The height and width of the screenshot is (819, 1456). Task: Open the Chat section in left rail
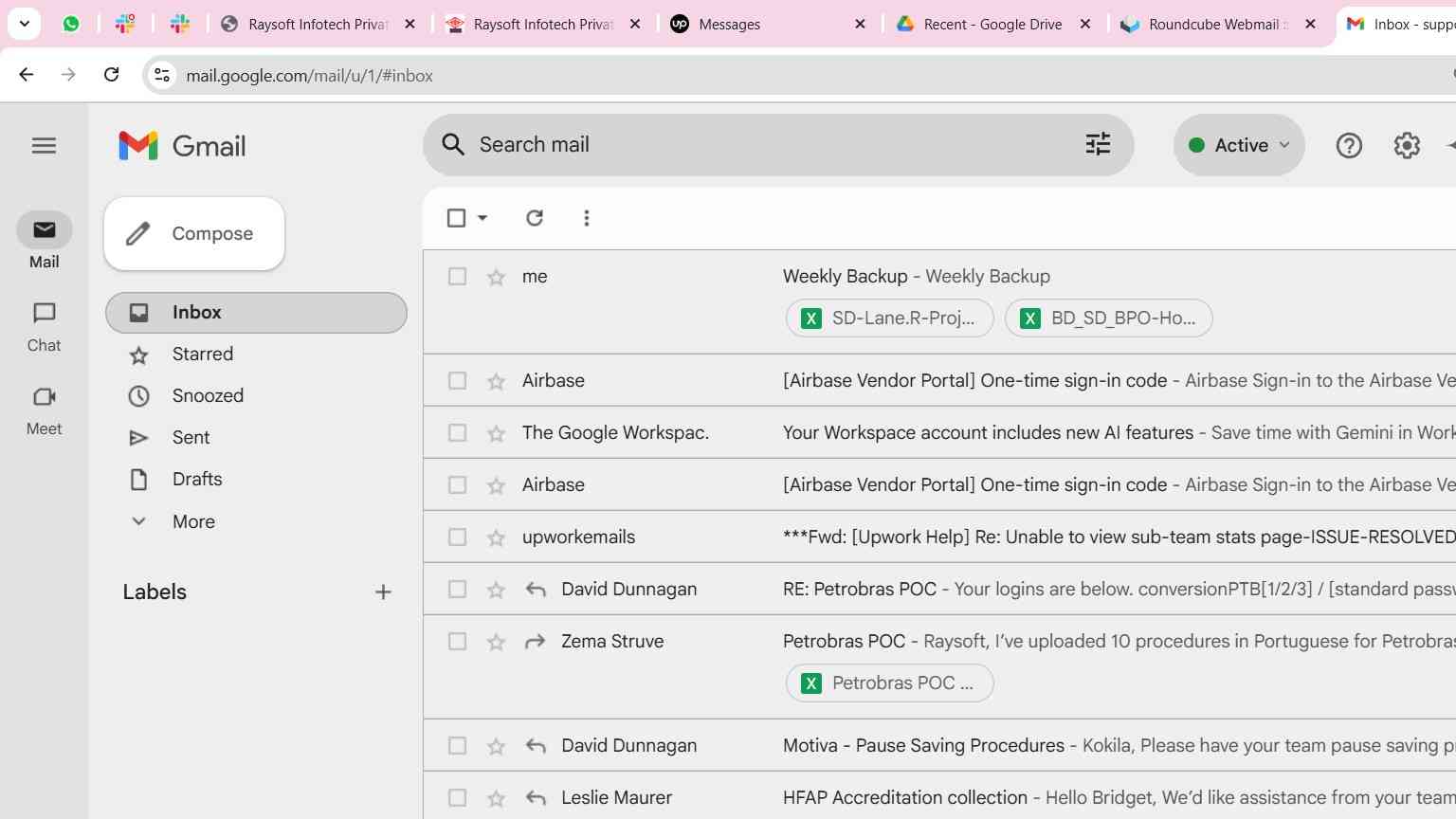click(44, 326)
